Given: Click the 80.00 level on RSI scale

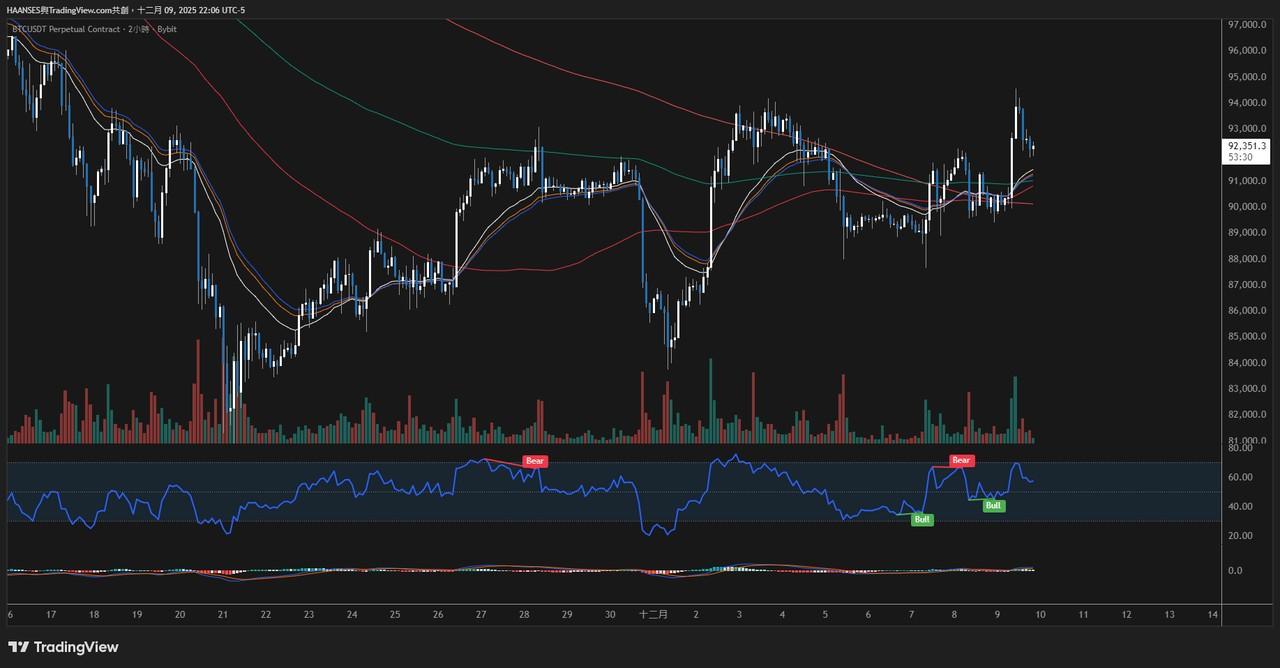Looking at the screenshot, I should pos(1240,449).
